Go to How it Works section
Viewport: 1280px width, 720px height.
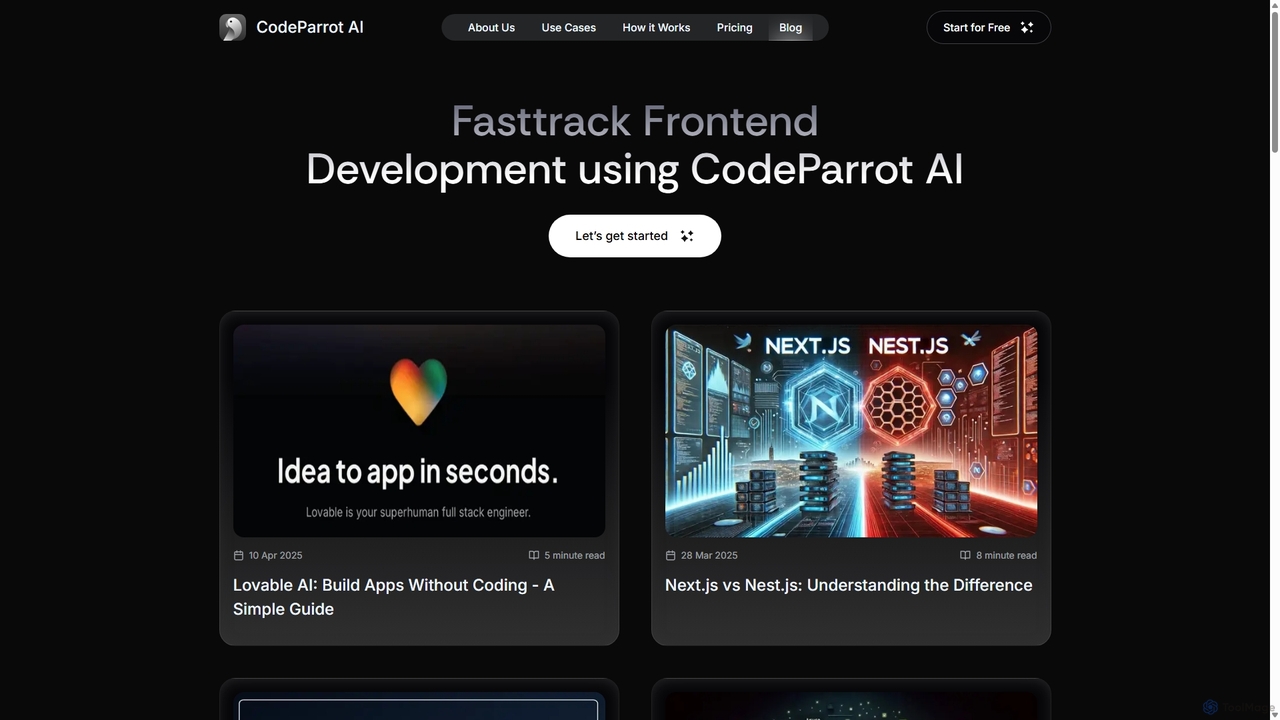(x=656, y=28)
